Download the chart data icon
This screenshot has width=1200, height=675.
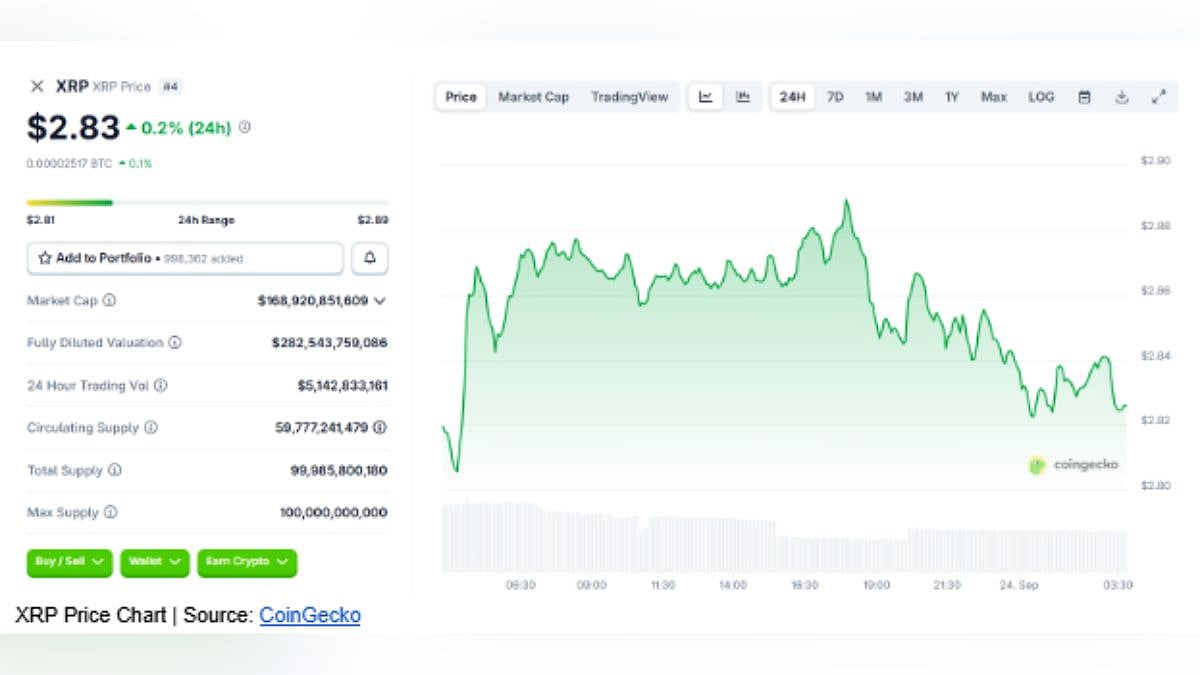[x=1121, y=97]
